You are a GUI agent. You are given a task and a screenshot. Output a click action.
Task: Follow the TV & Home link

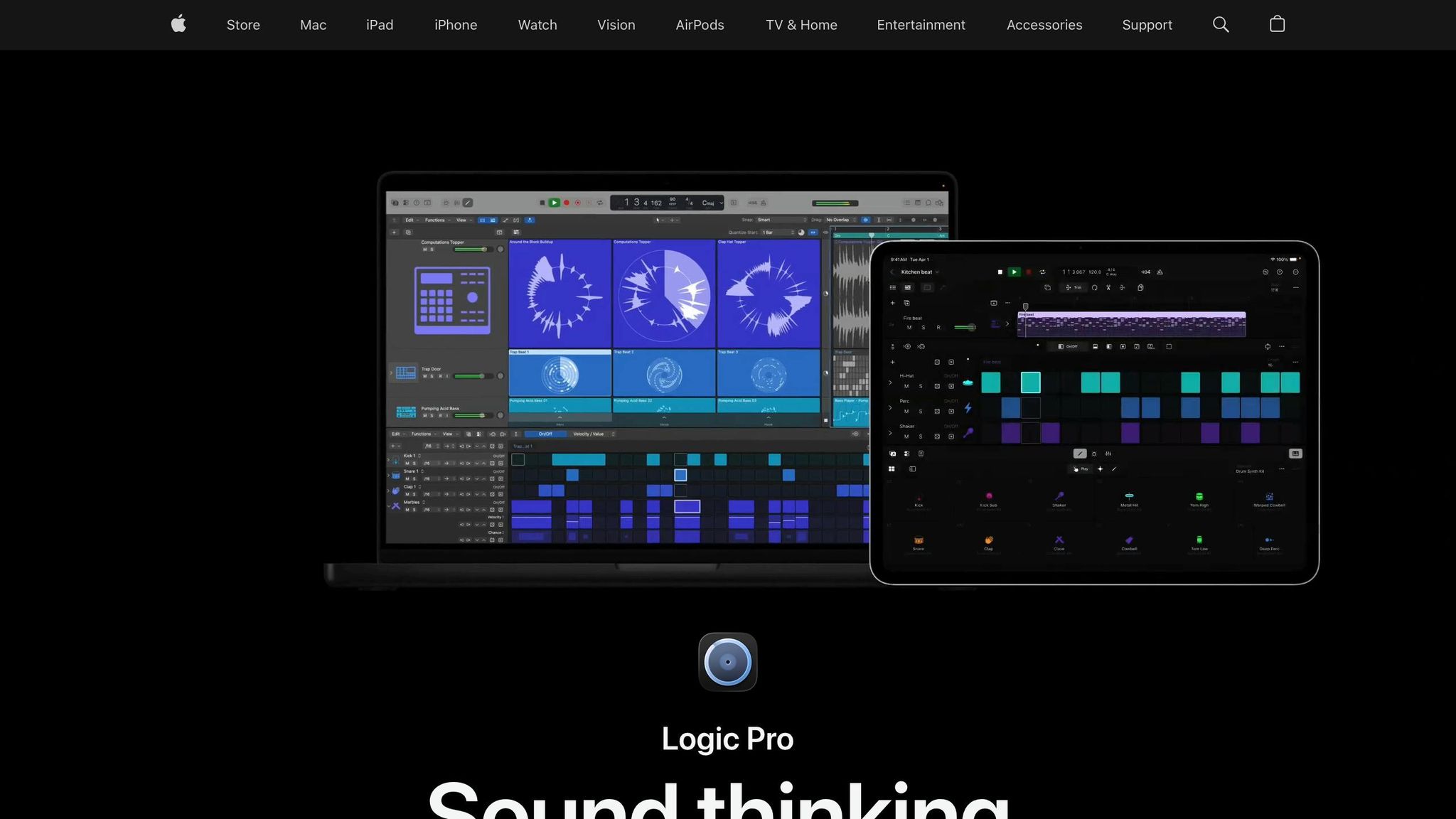tap(801, 25)
